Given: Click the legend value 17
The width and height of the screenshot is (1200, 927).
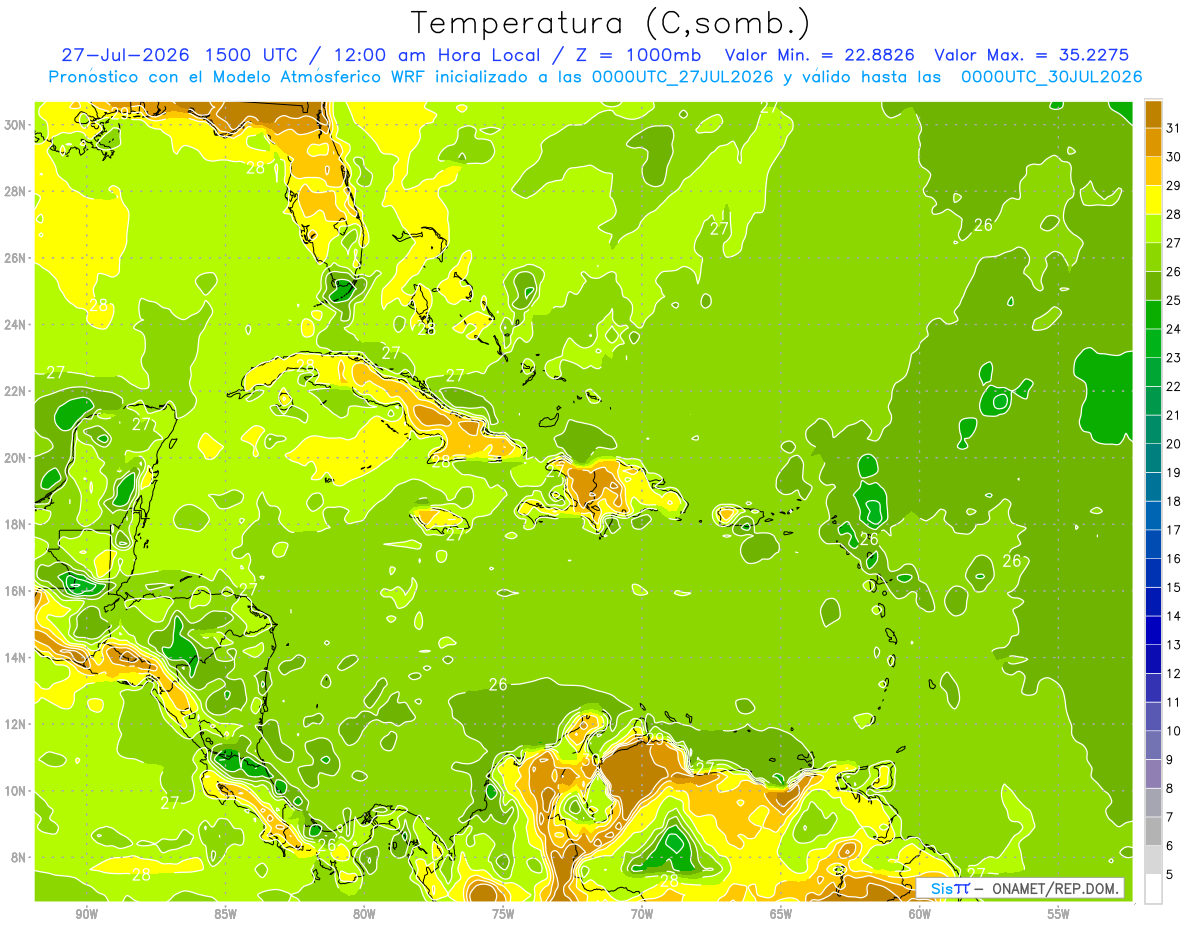Looking at the screenshot, I should [1174, 530].
